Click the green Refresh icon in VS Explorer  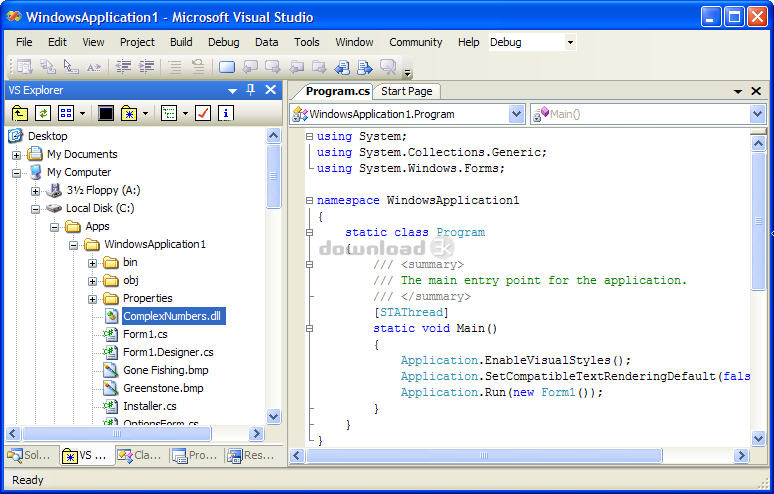point(43,114)
